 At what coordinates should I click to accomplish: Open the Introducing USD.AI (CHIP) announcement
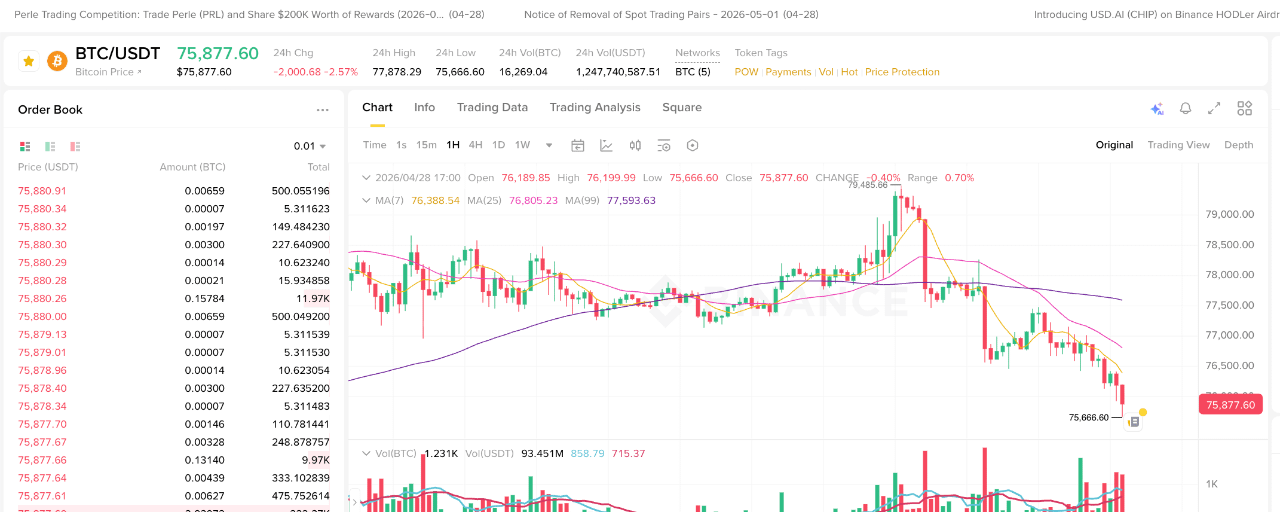(x=1157, y=15)
